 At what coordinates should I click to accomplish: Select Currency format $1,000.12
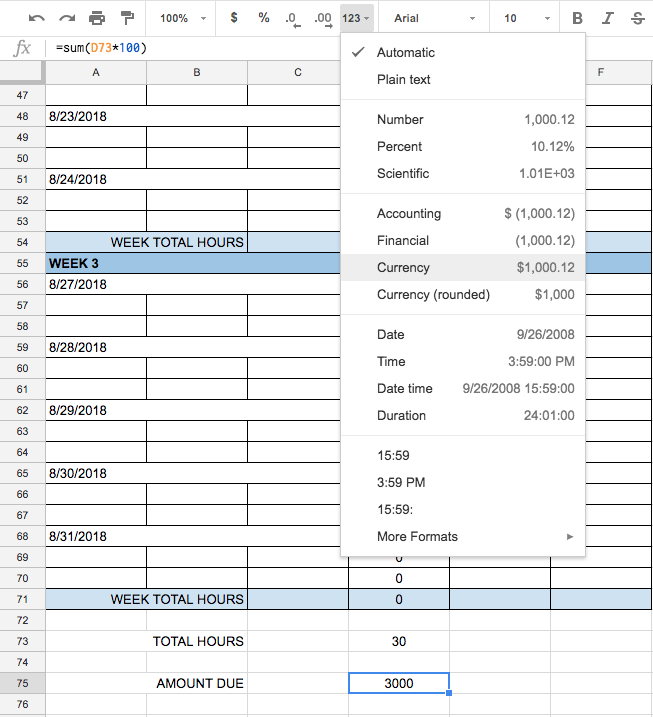(x=463, y=268)
